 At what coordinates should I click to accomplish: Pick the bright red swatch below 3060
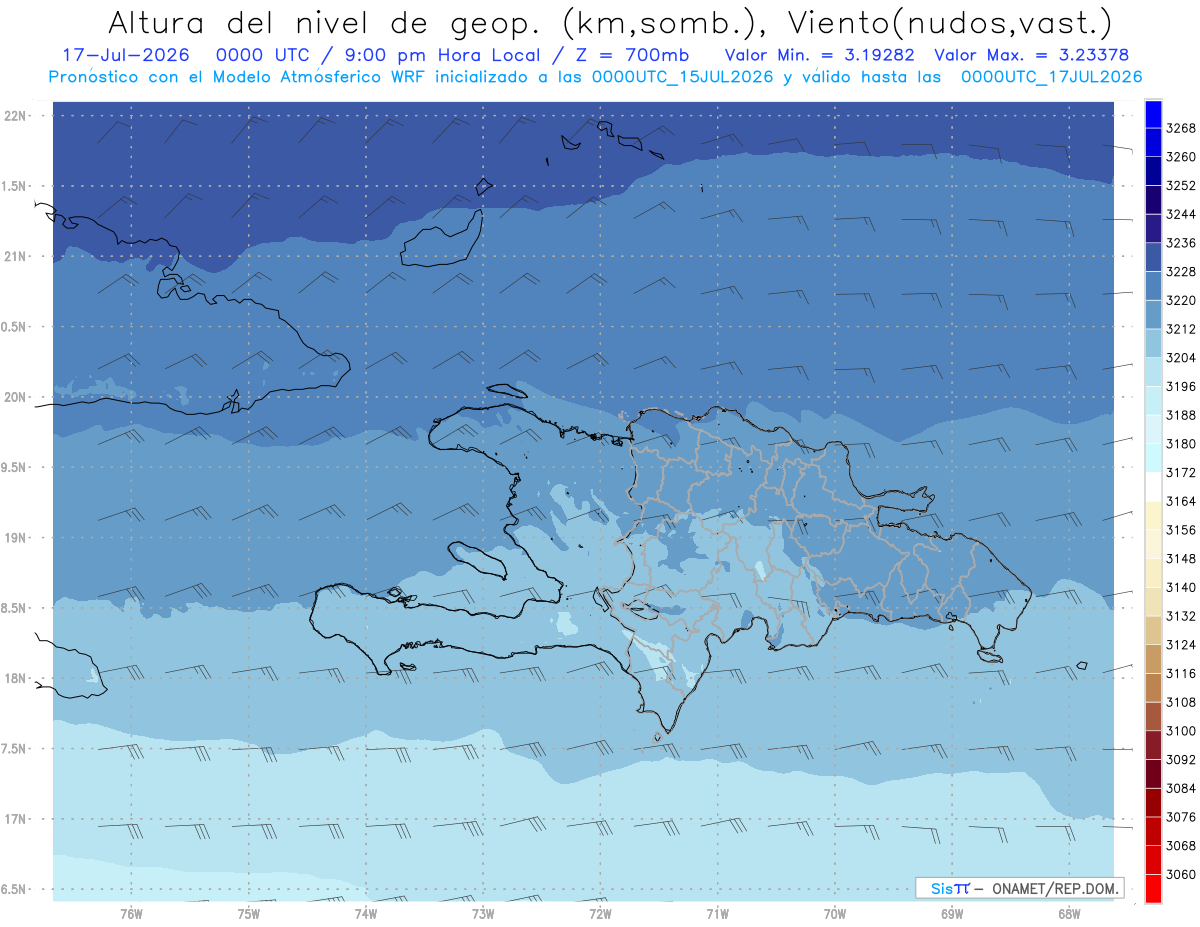(1153, 888)
